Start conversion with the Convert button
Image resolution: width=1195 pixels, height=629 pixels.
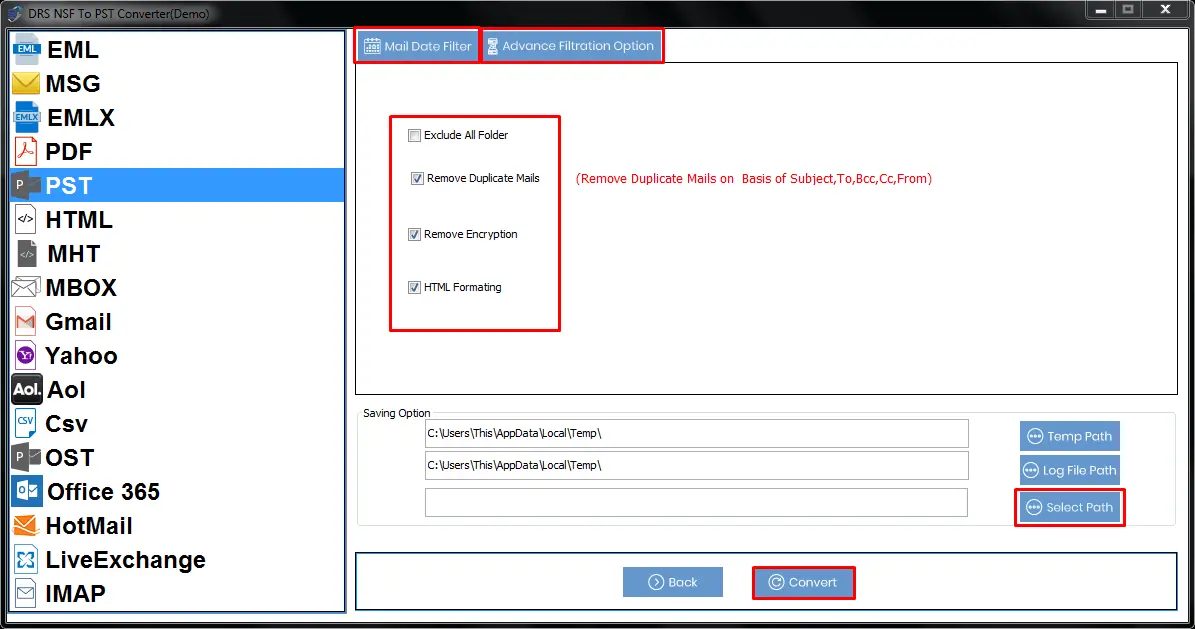tap(803, 582)
